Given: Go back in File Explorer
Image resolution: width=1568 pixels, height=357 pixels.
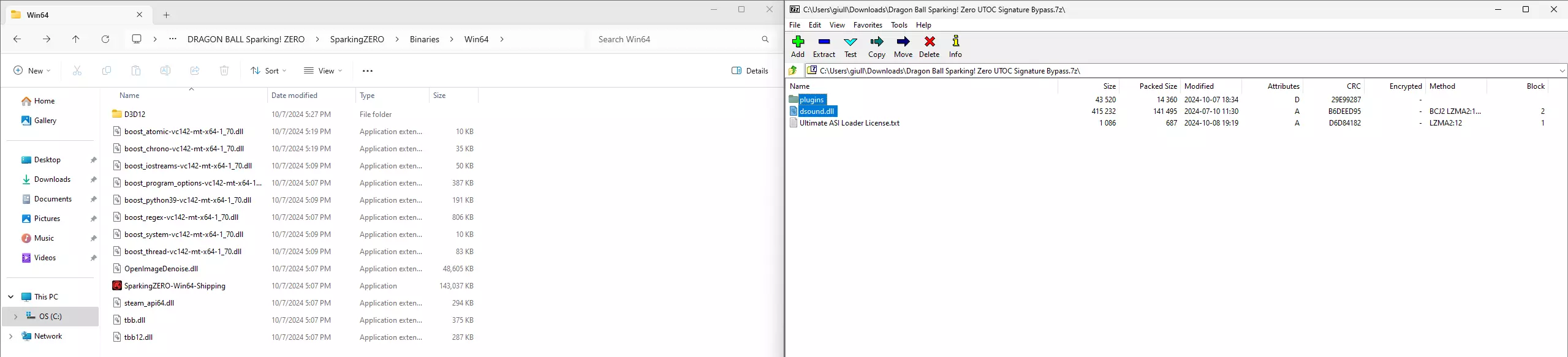Looking at the screenshot, I should pos(17,39).
